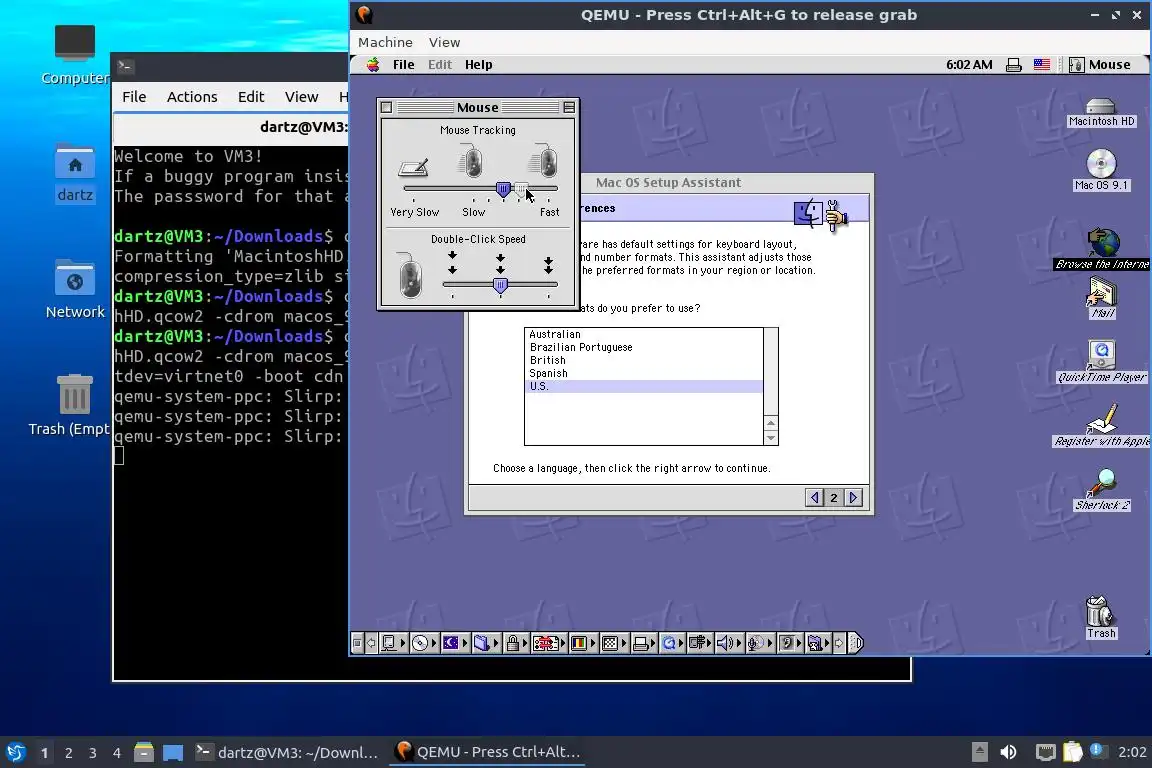
Task: Open the monitor resolution module
Action: point(613,644)
